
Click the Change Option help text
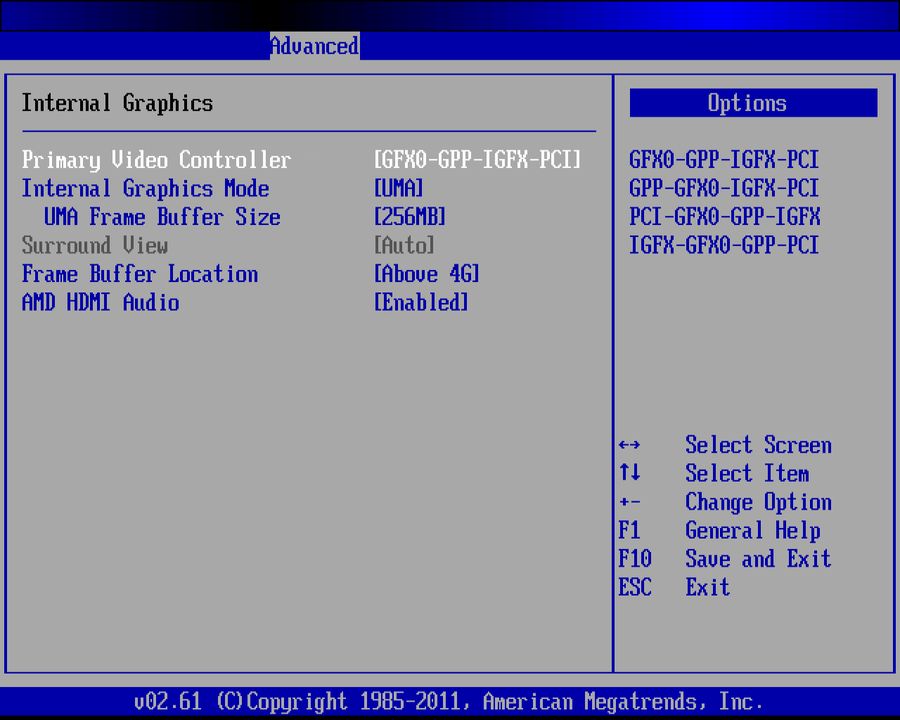pos(758,502)
